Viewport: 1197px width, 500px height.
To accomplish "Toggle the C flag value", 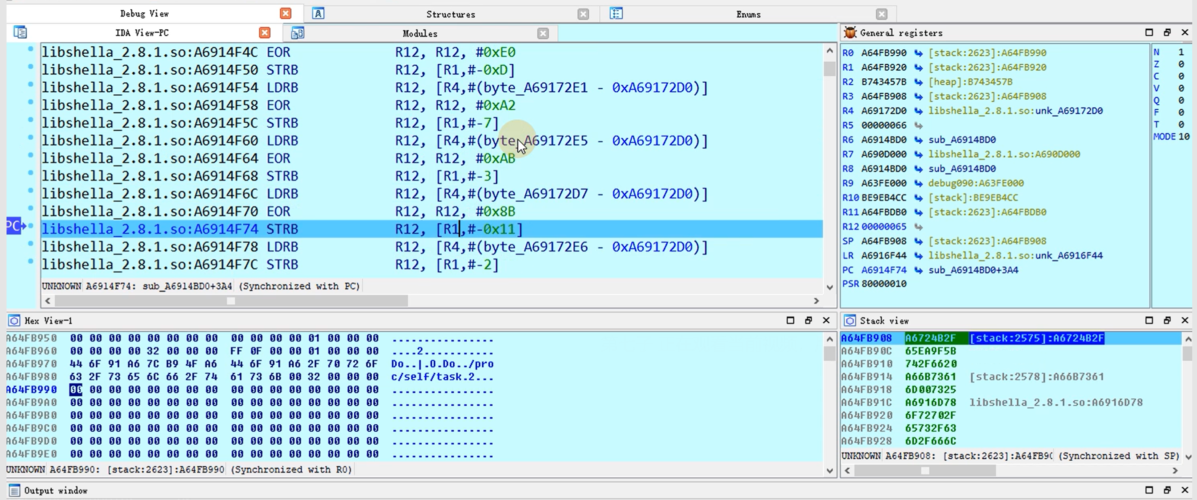I will click(x=1181, y=76).
